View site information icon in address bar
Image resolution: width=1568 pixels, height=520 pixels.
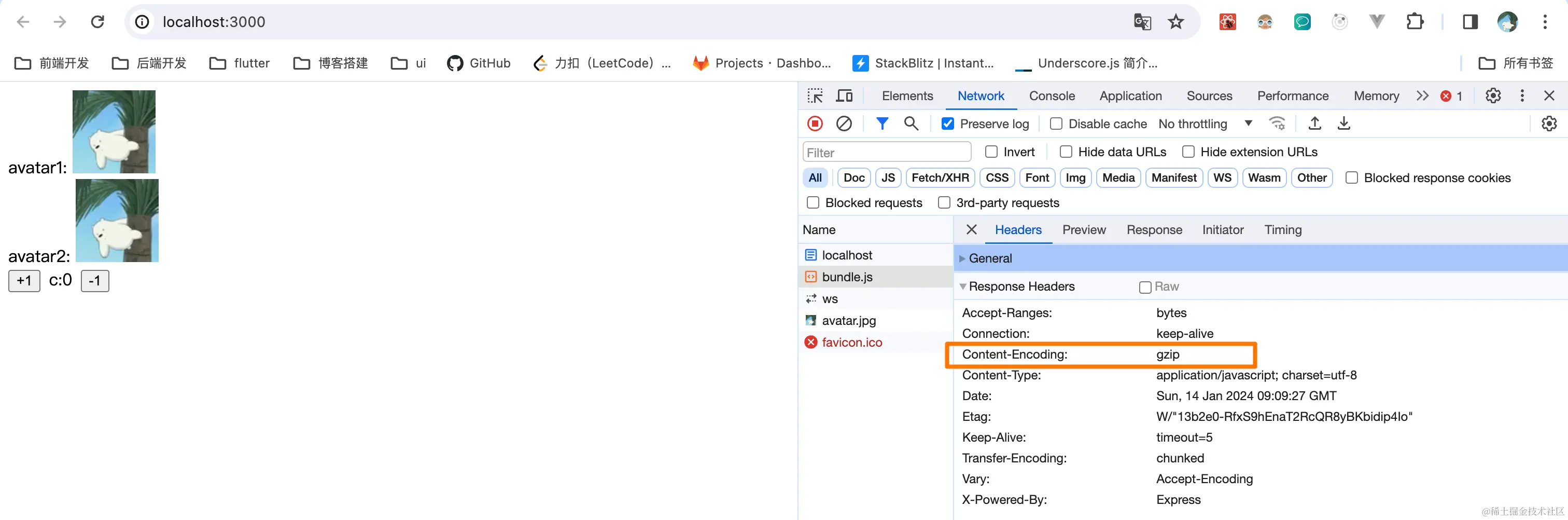142,22
